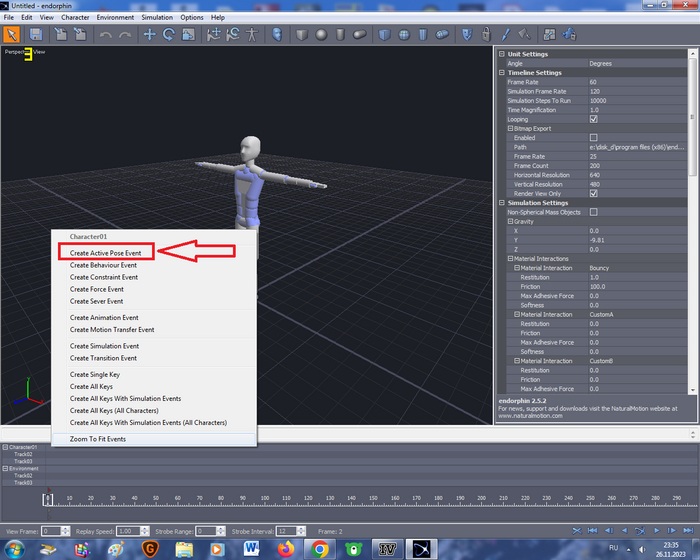The width and height of the screenshot is (700, 560).
Task: Collapse the Bitmap Export group
Action: coord(508,128)
